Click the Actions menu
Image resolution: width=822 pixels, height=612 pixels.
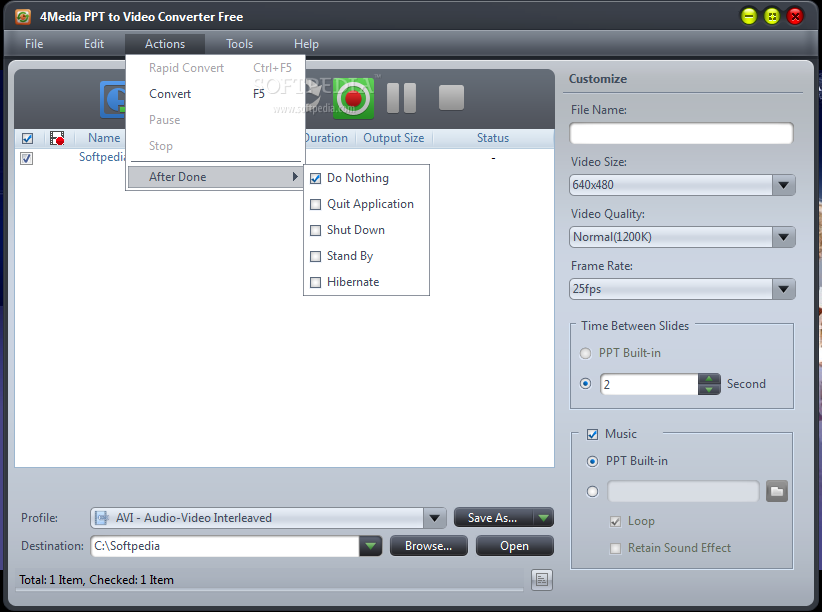165,44
